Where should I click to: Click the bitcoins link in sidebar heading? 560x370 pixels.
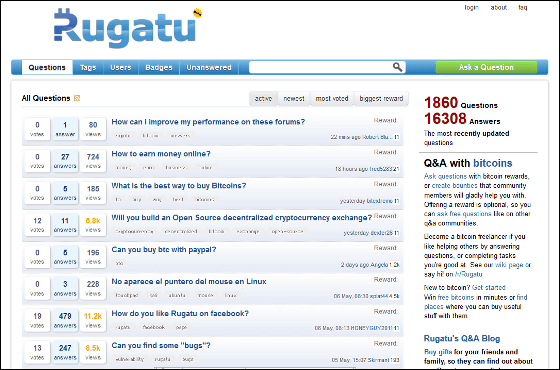click(x=492, y=163)
